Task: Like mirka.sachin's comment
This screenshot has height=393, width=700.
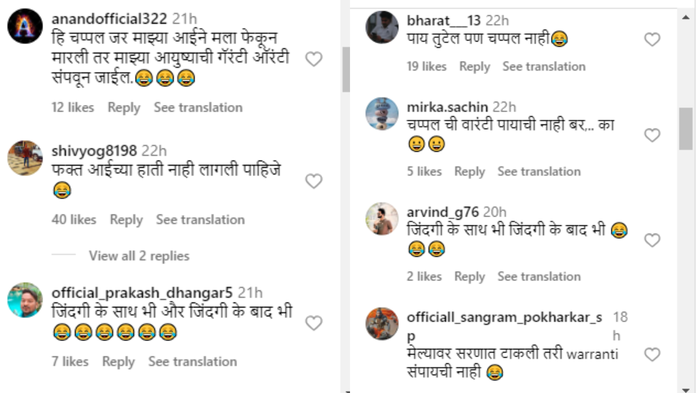Action: tap(652, 135)
